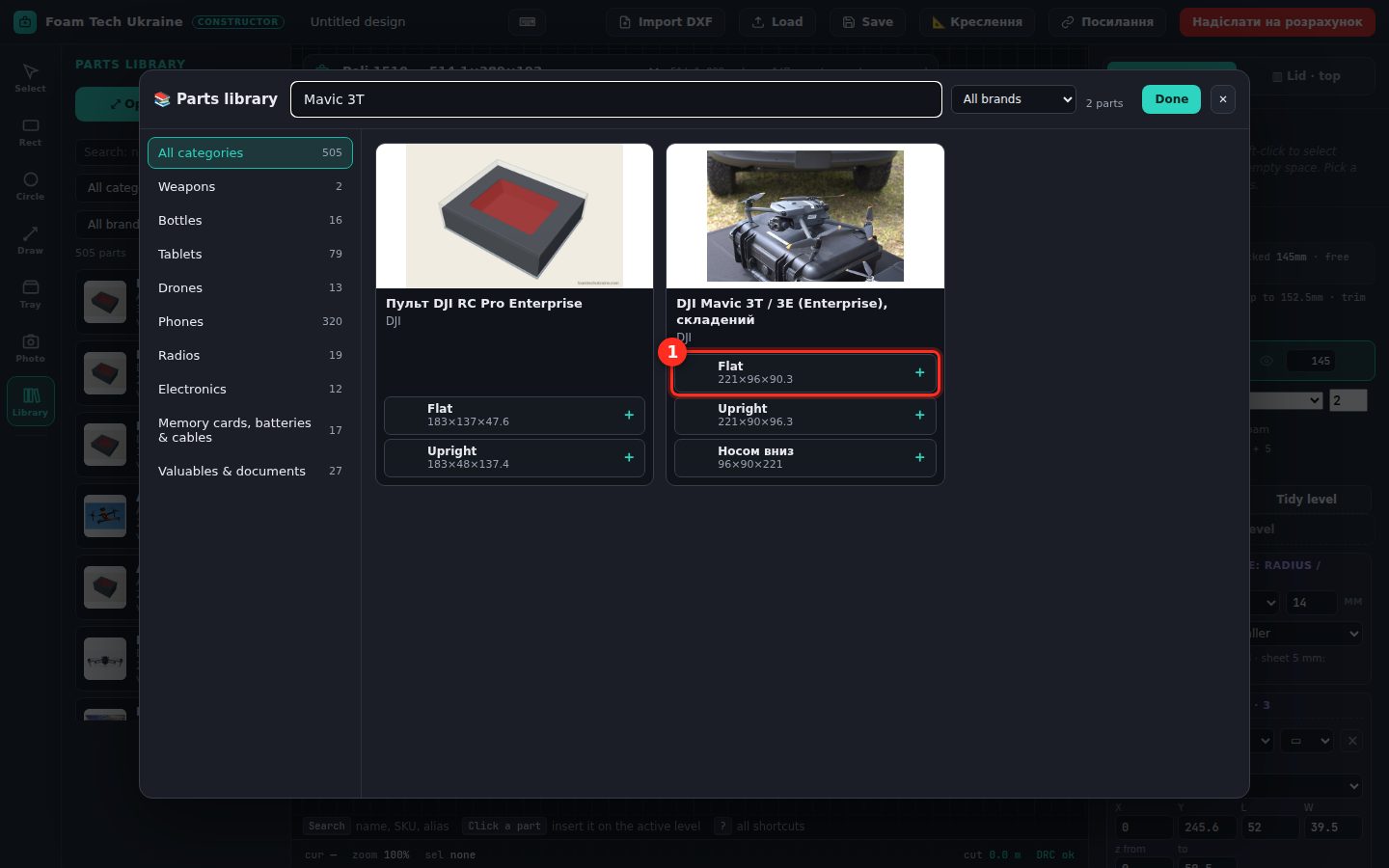Image resolution: width=1389 pixels, height=868 pixels.
Task: Click the Load button in top bar
Action: pos(777,22)
